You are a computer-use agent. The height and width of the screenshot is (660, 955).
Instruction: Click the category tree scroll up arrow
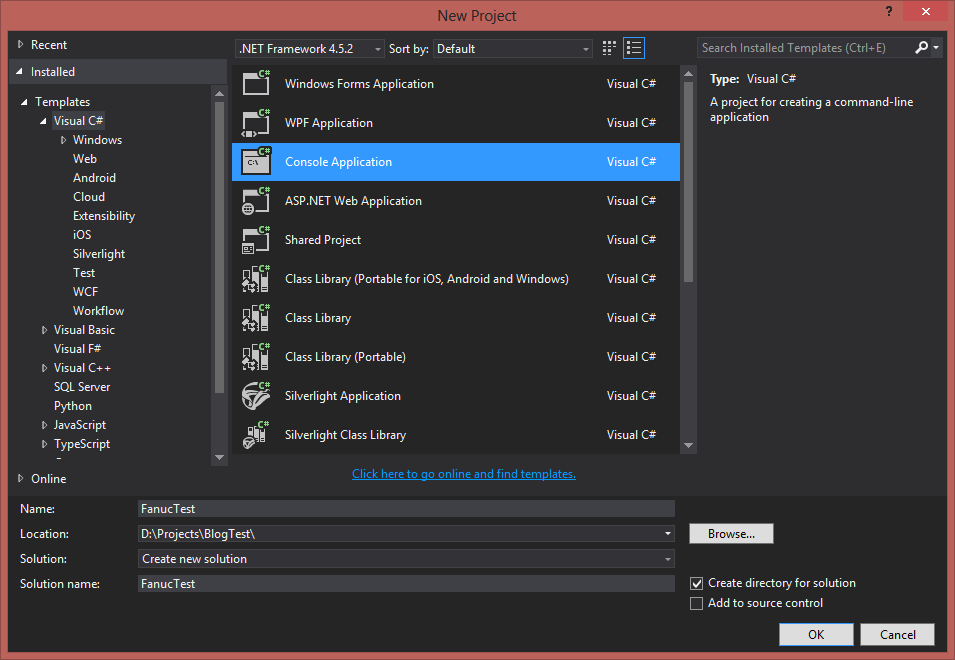point(219,94)
